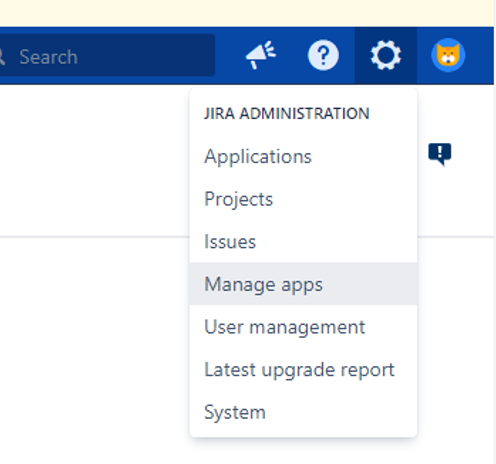496x464 pixels.
Task: Collapse the gear administration menu
Action: coord(386,55)
